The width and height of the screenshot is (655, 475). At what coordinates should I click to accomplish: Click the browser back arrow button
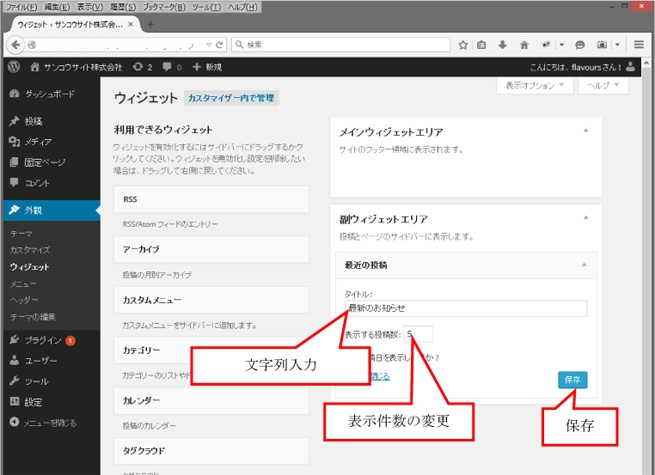[x=15, y=45]
